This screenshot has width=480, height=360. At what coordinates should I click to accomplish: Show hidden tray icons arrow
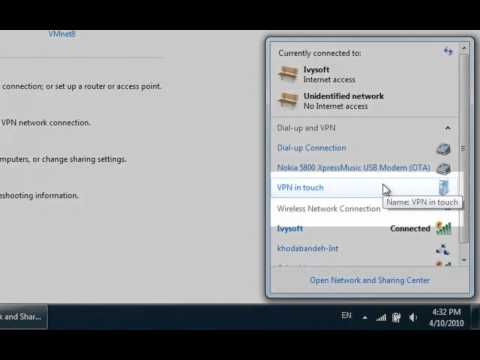365,317
